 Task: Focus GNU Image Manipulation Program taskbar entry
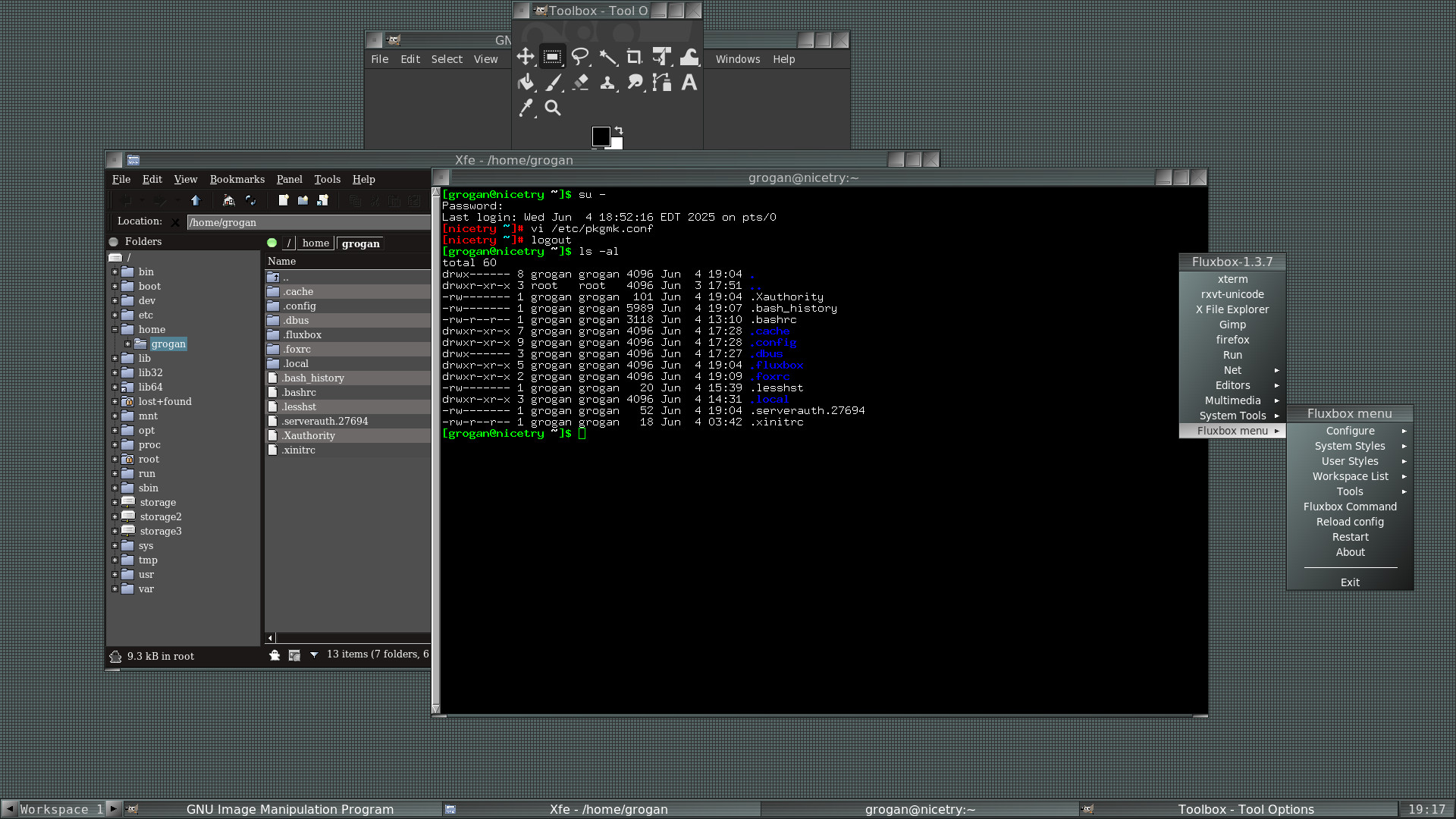(x=282, y=809)
